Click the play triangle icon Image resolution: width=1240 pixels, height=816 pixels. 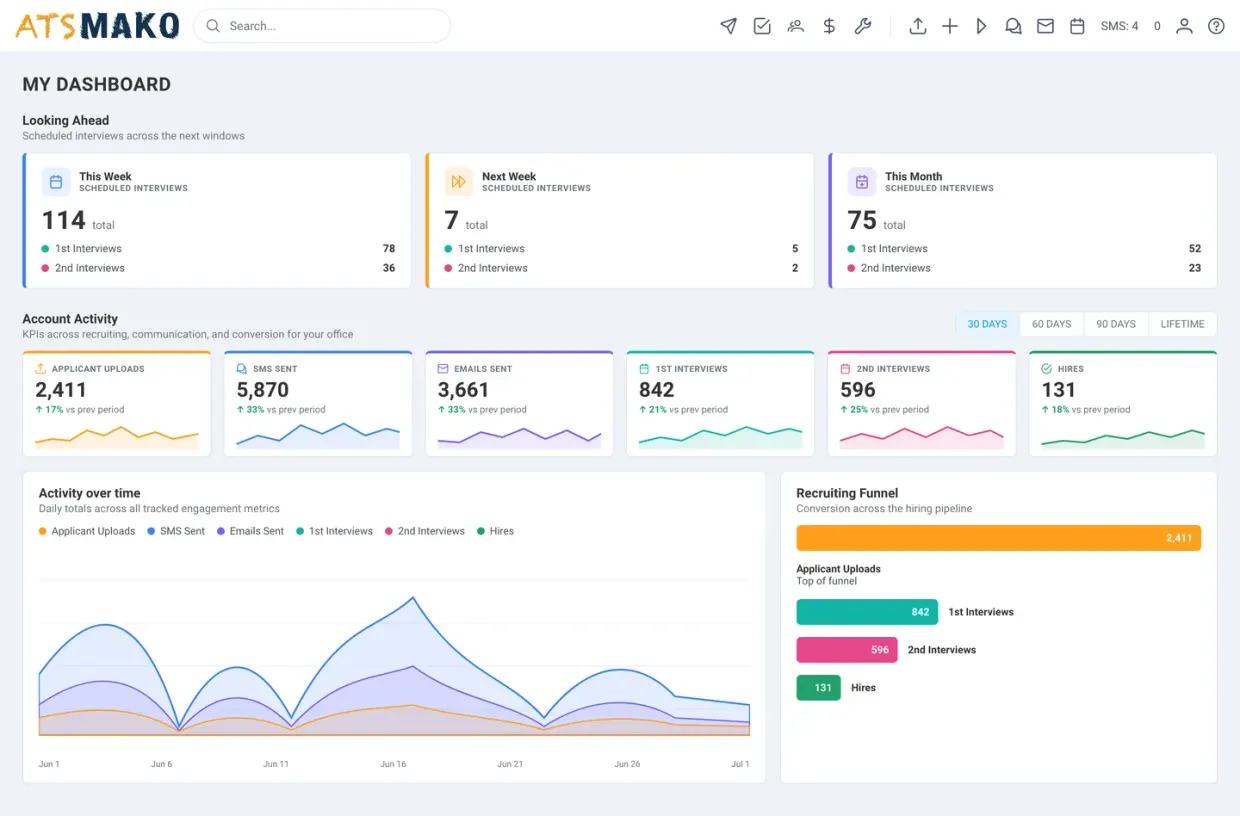click(x=981, y=26)
